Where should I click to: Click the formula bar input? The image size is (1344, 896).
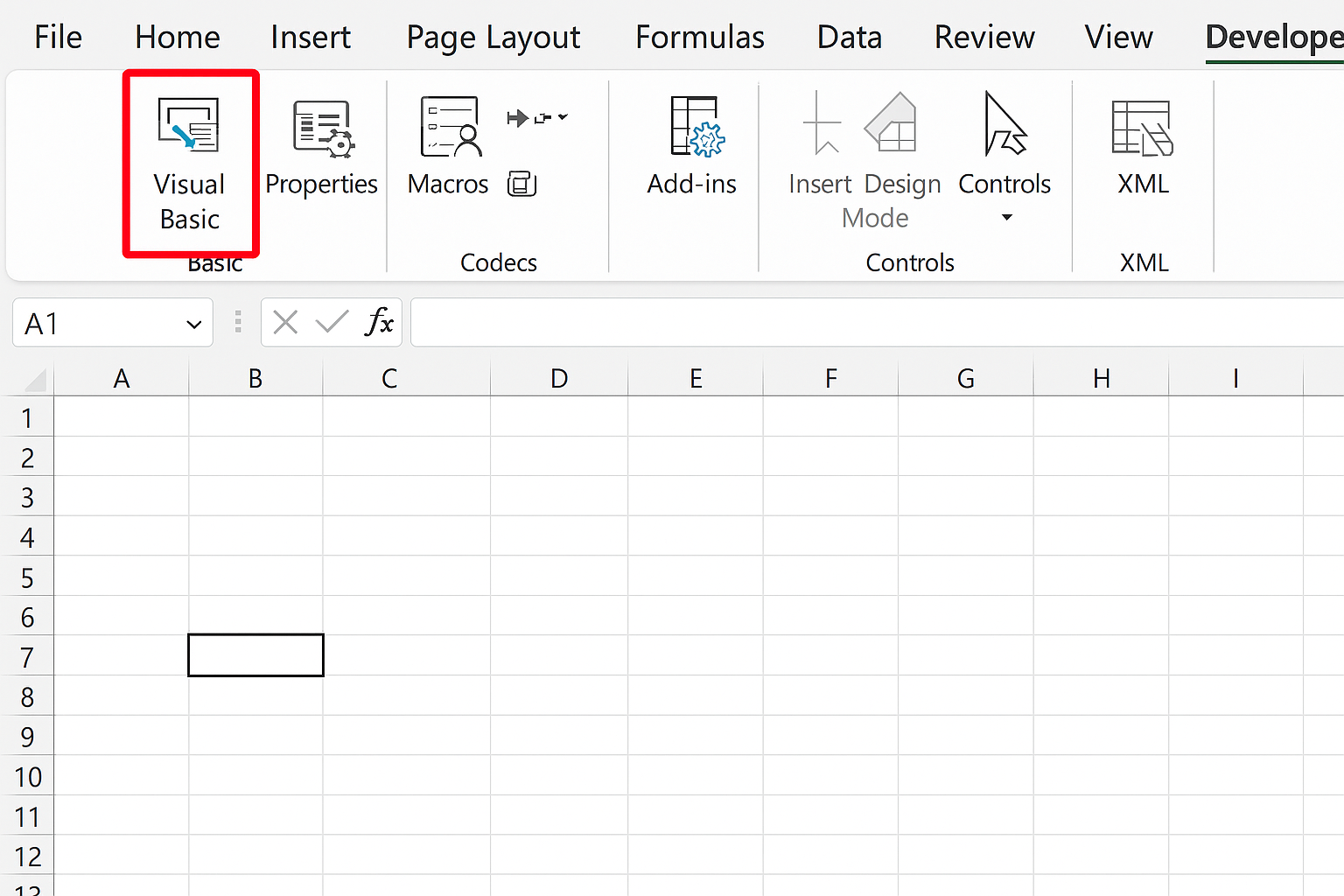tap(877, 323)
